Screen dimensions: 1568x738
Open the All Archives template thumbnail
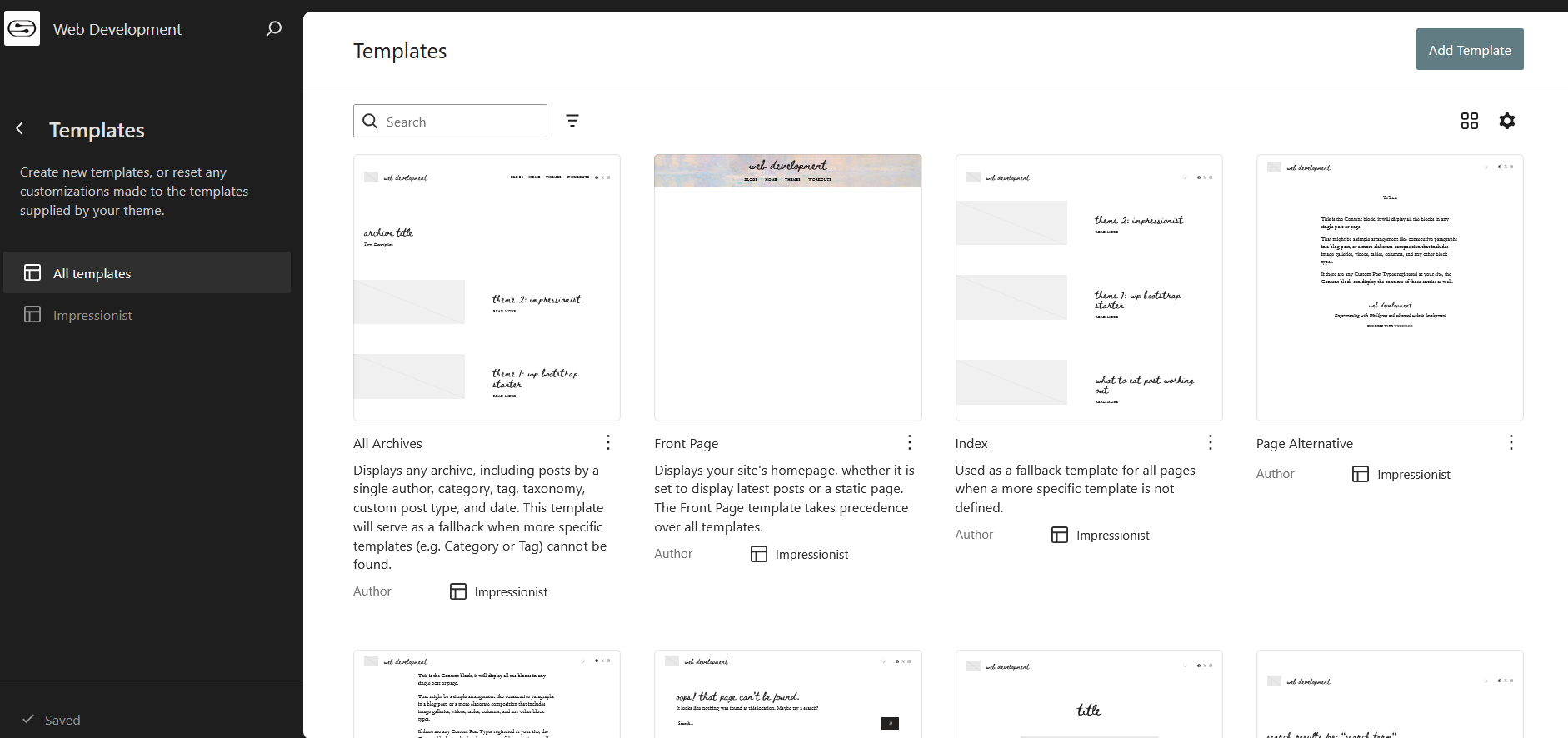[x=487, y=287]
